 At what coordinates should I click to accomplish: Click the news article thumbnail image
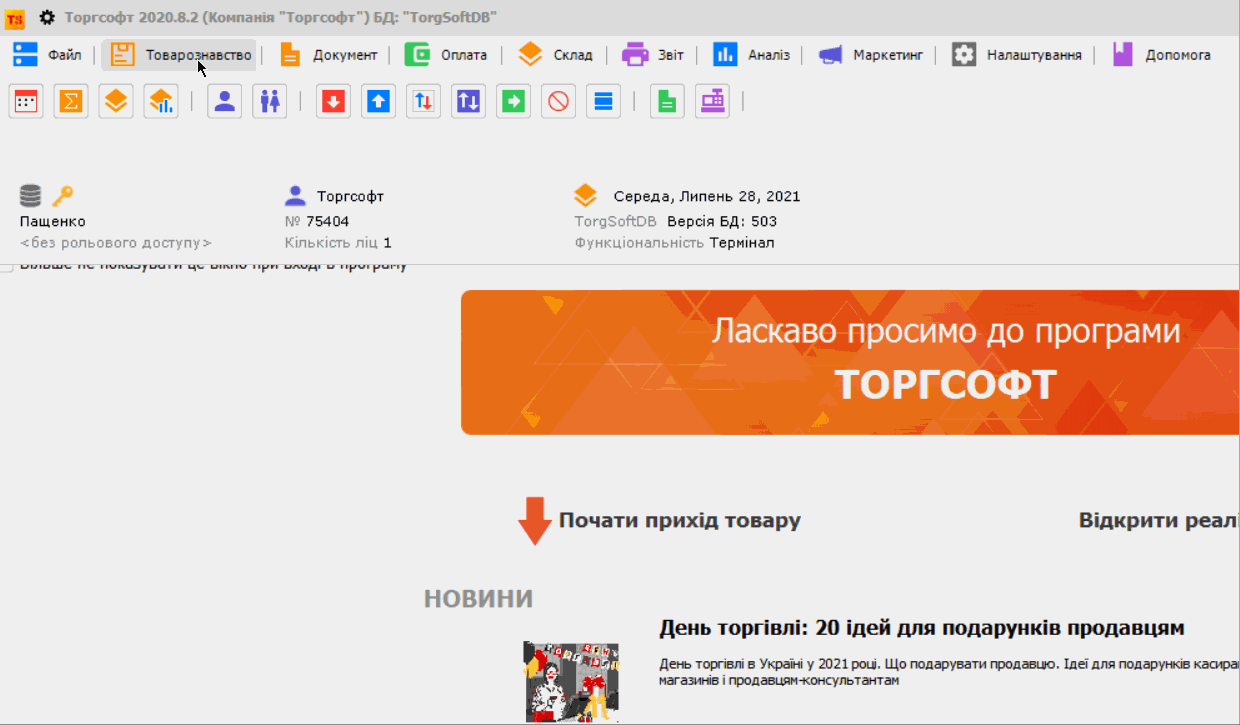coord(571,681)
